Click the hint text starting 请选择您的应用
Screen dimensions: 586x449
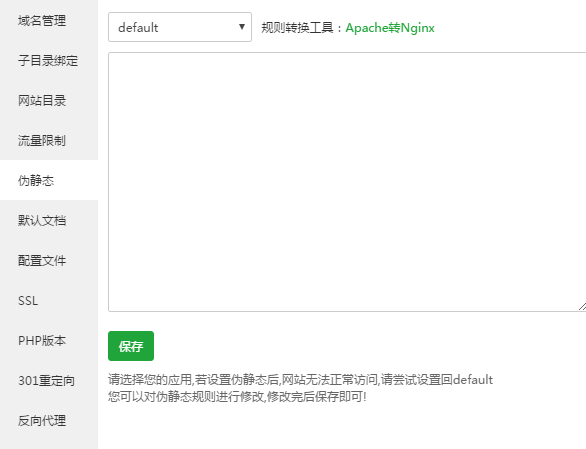point(300,380)
